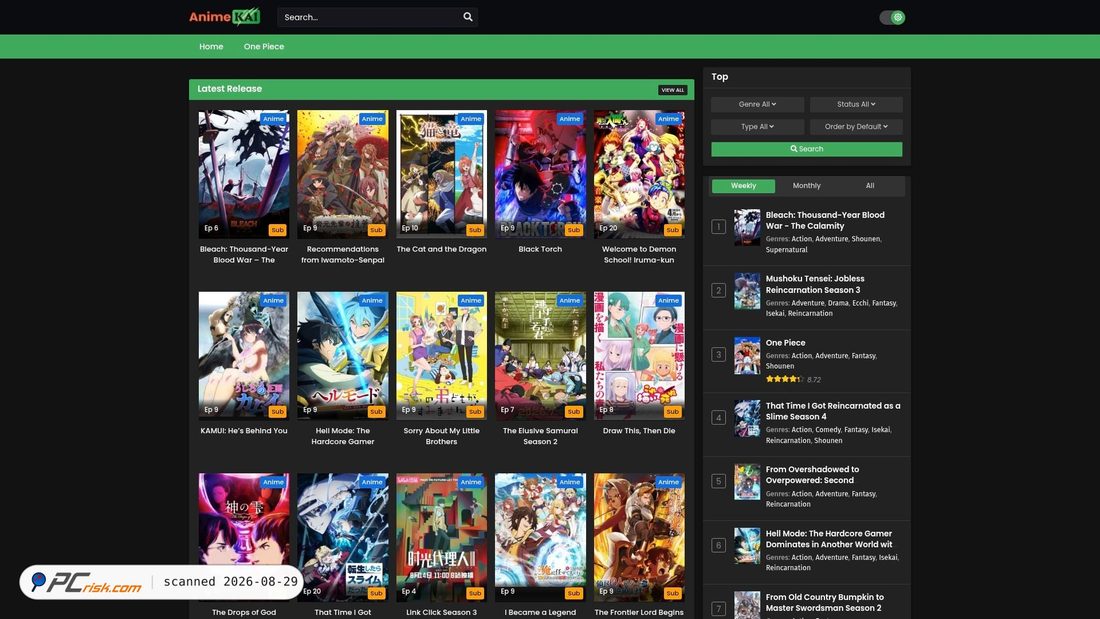This screenshot has height=619, width=1100.
Task: Click KAMUI: He's Behind You title
Action: [243, 431]
